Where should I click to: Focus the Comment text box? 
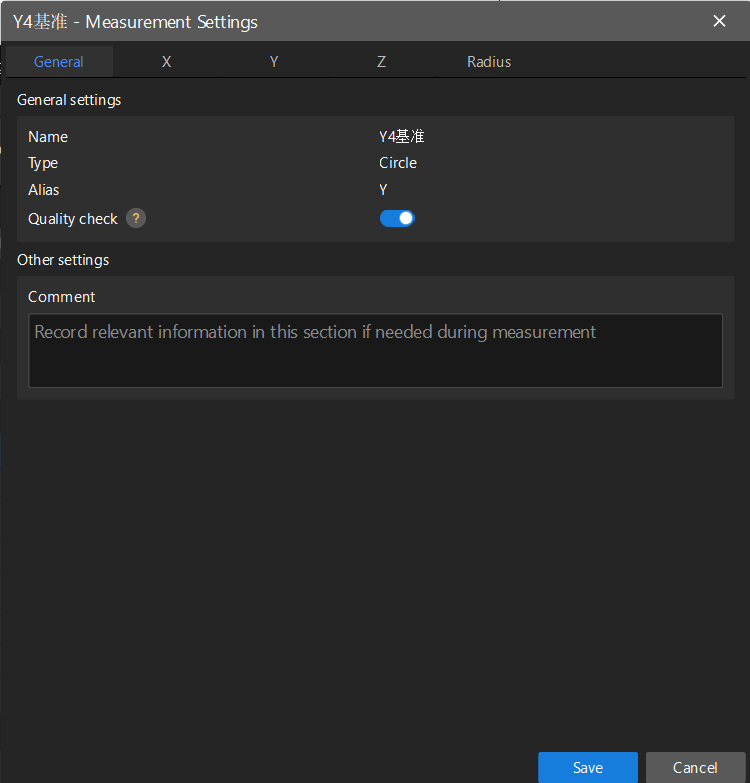click(x=375, y=351)
